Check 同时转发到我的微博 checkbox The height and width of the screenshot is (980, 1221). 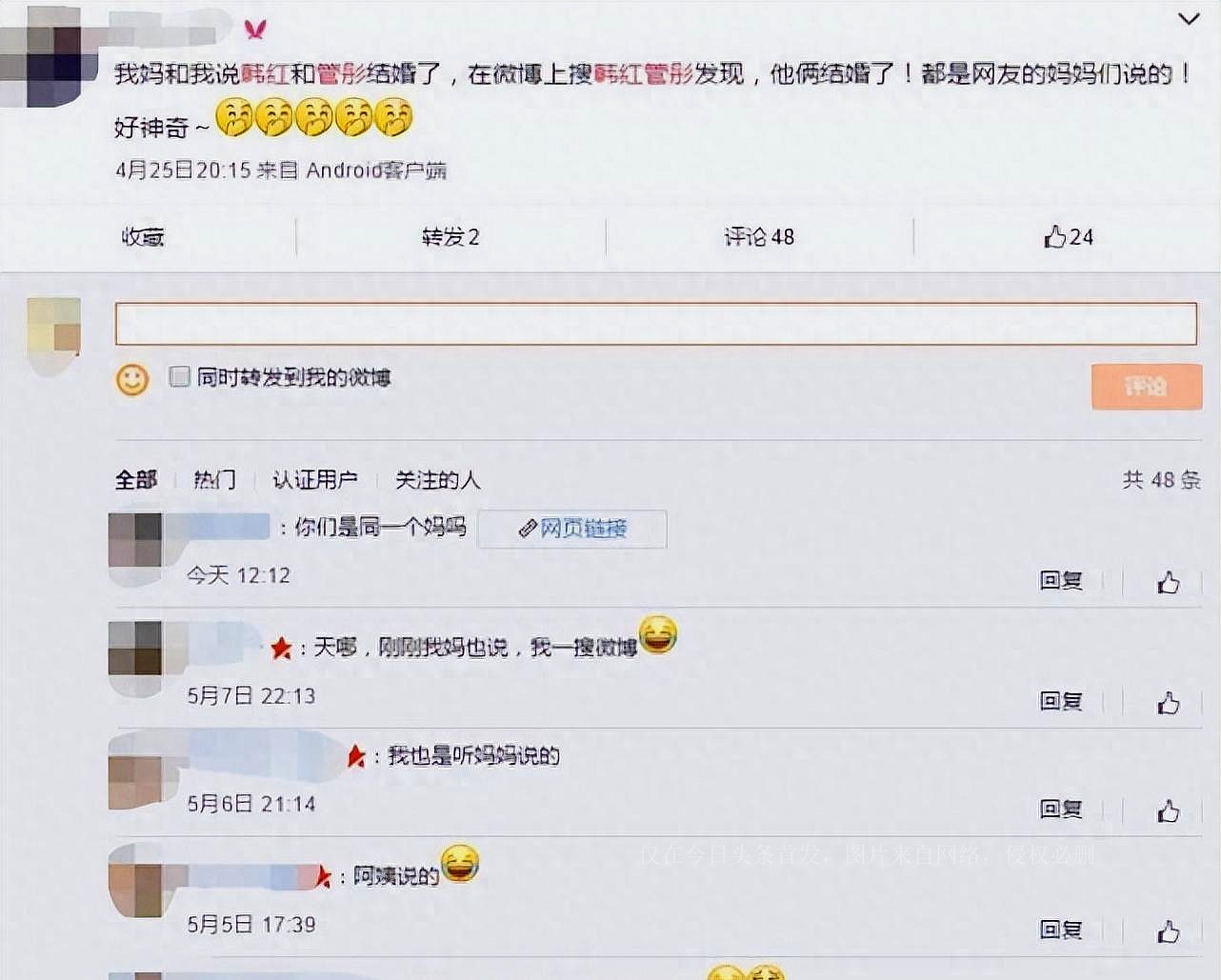point(179,376)
